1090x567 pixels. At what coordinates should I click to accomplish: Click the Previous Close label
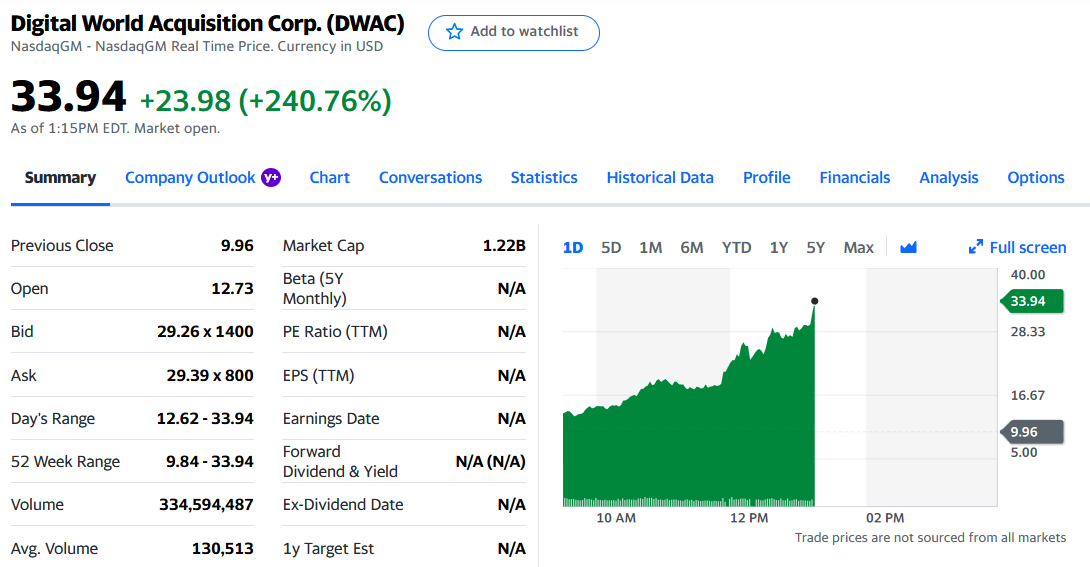click(x=62, y=245)
